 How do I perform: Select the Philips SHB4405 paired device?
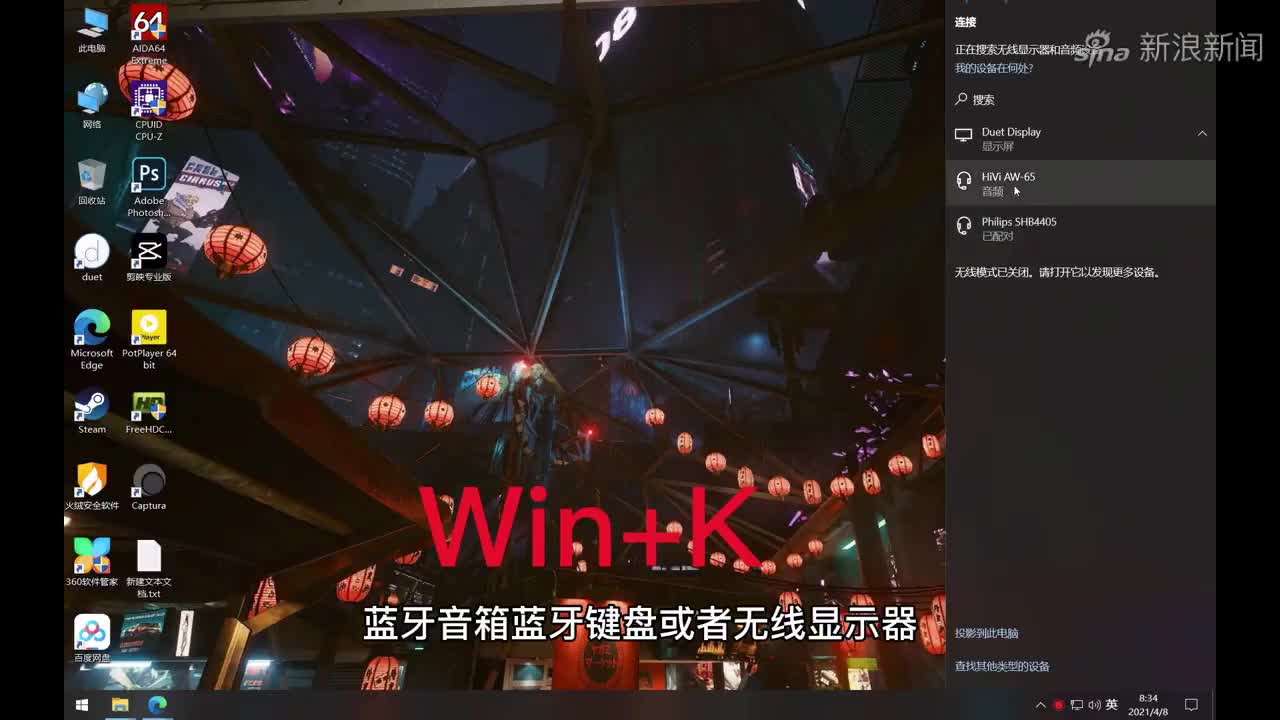point(1080,228)
